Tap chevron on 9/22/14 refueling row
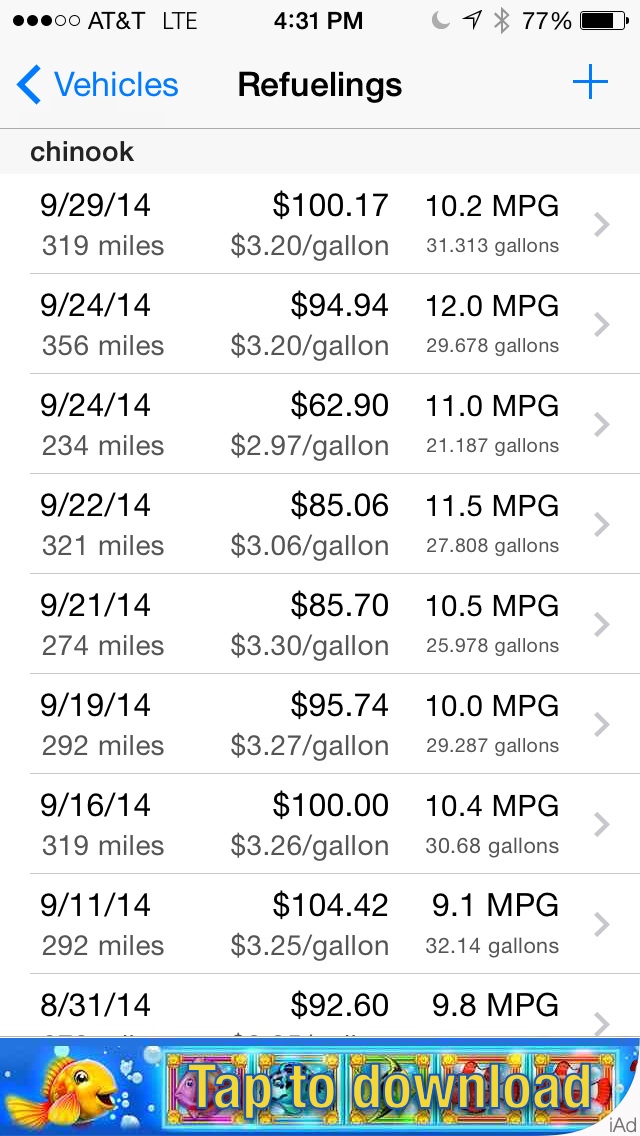 (601, 525)
